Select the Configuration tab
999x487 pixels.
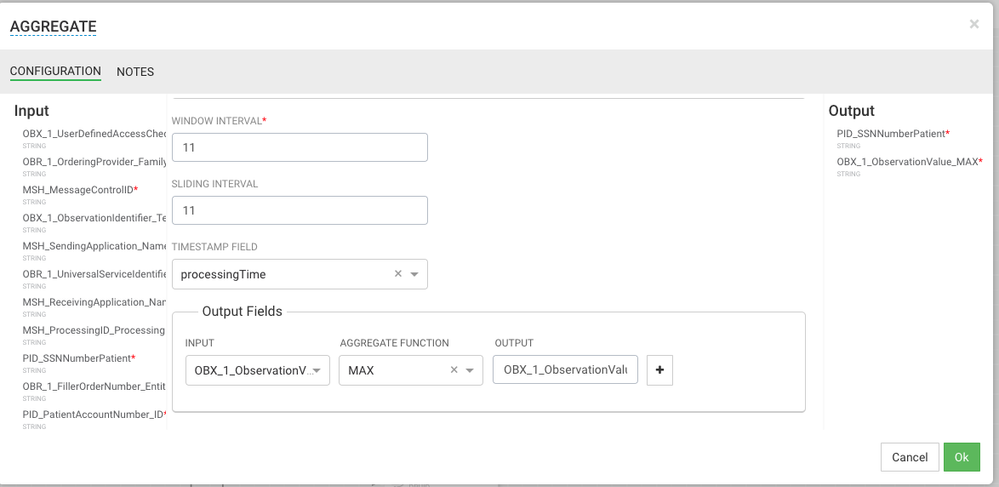(55, 72)
